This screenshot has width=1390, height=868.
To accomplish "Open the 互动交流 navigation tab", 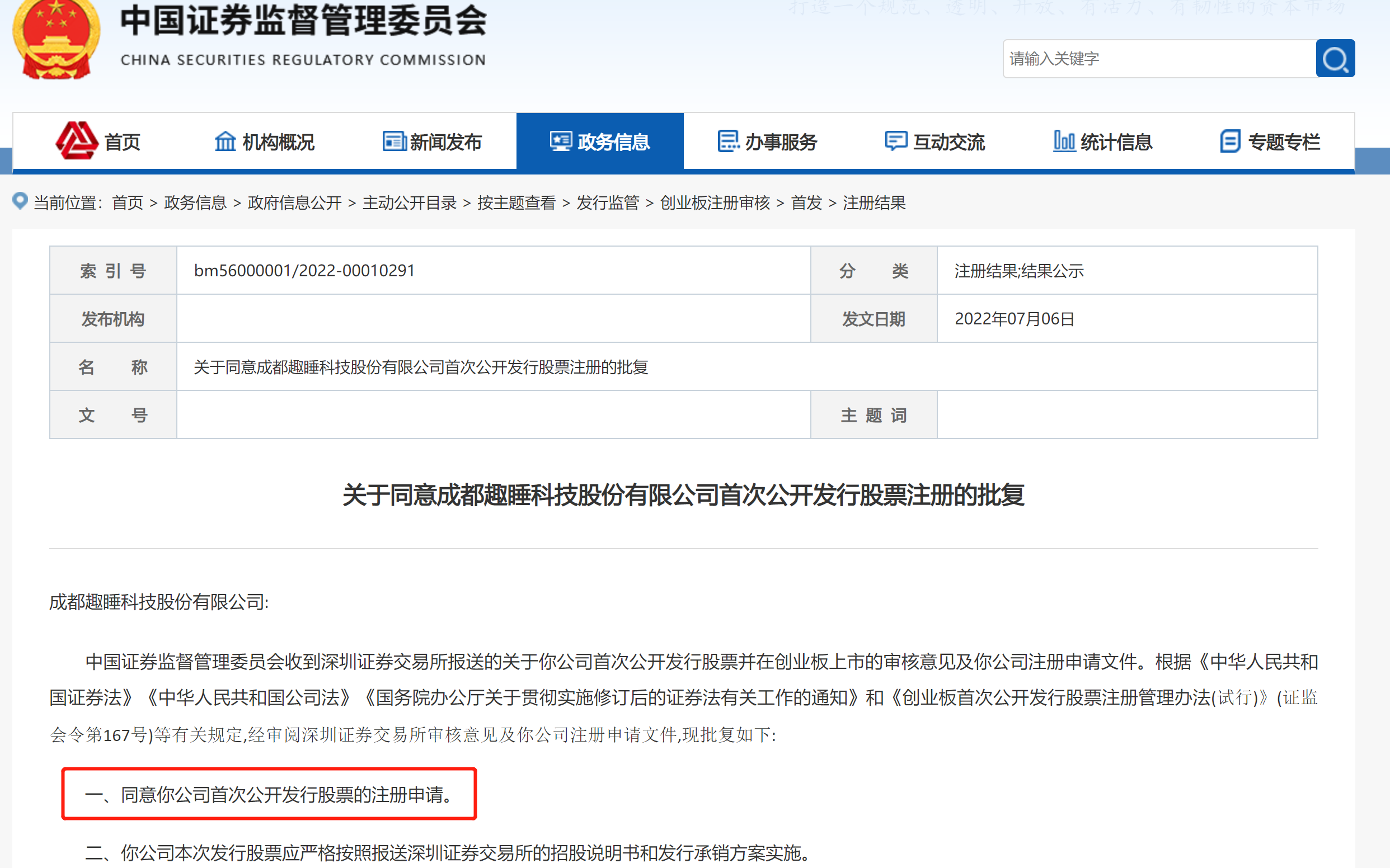I will coord(935,141).
